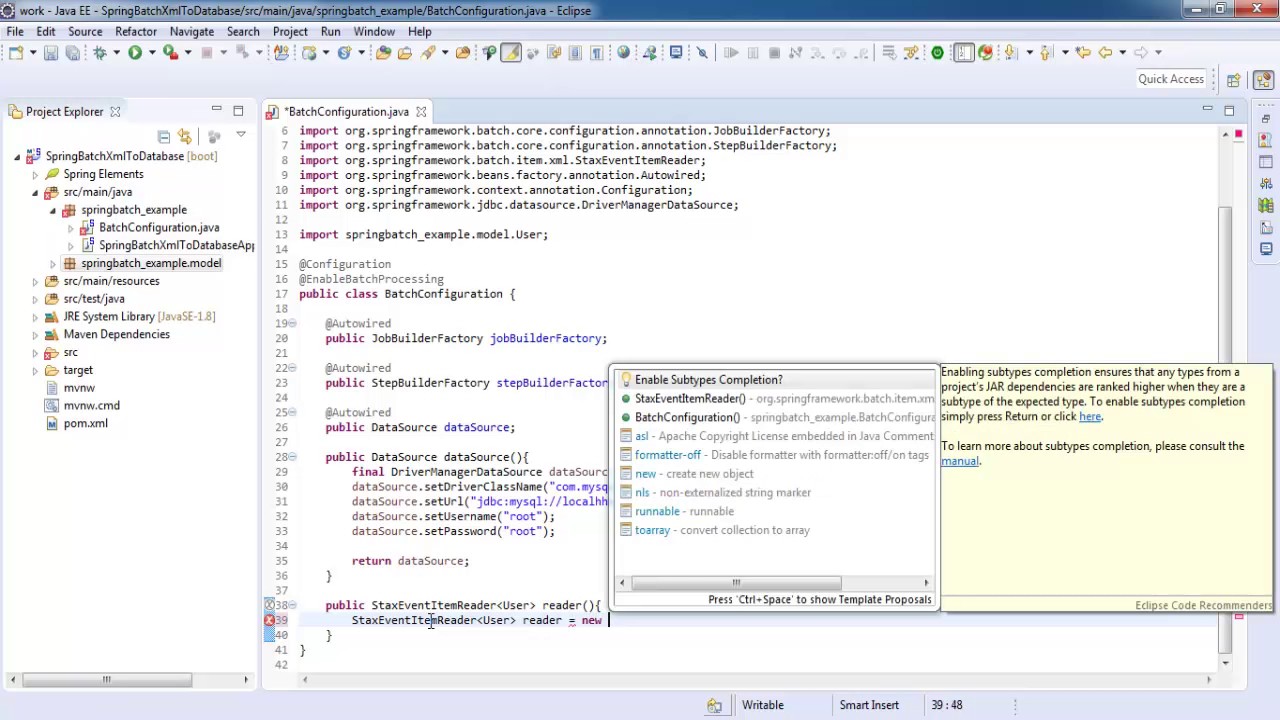The image size is (1280, 720).
Task: Select the BatchConfiguration.java editor tab
Action: [347, 112]
